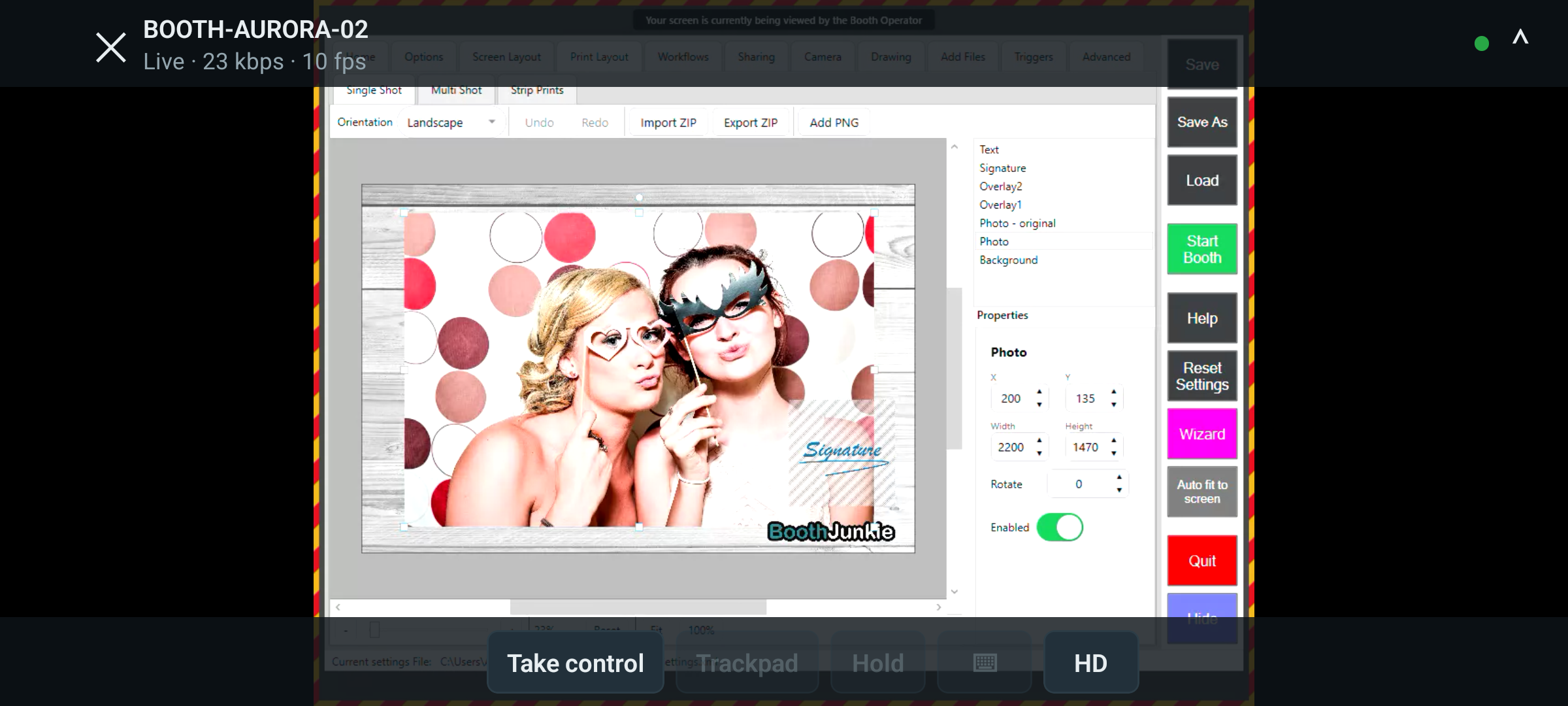The image size is (1568, 706).
Task: Click the Help button
Action: (1202, 318)
